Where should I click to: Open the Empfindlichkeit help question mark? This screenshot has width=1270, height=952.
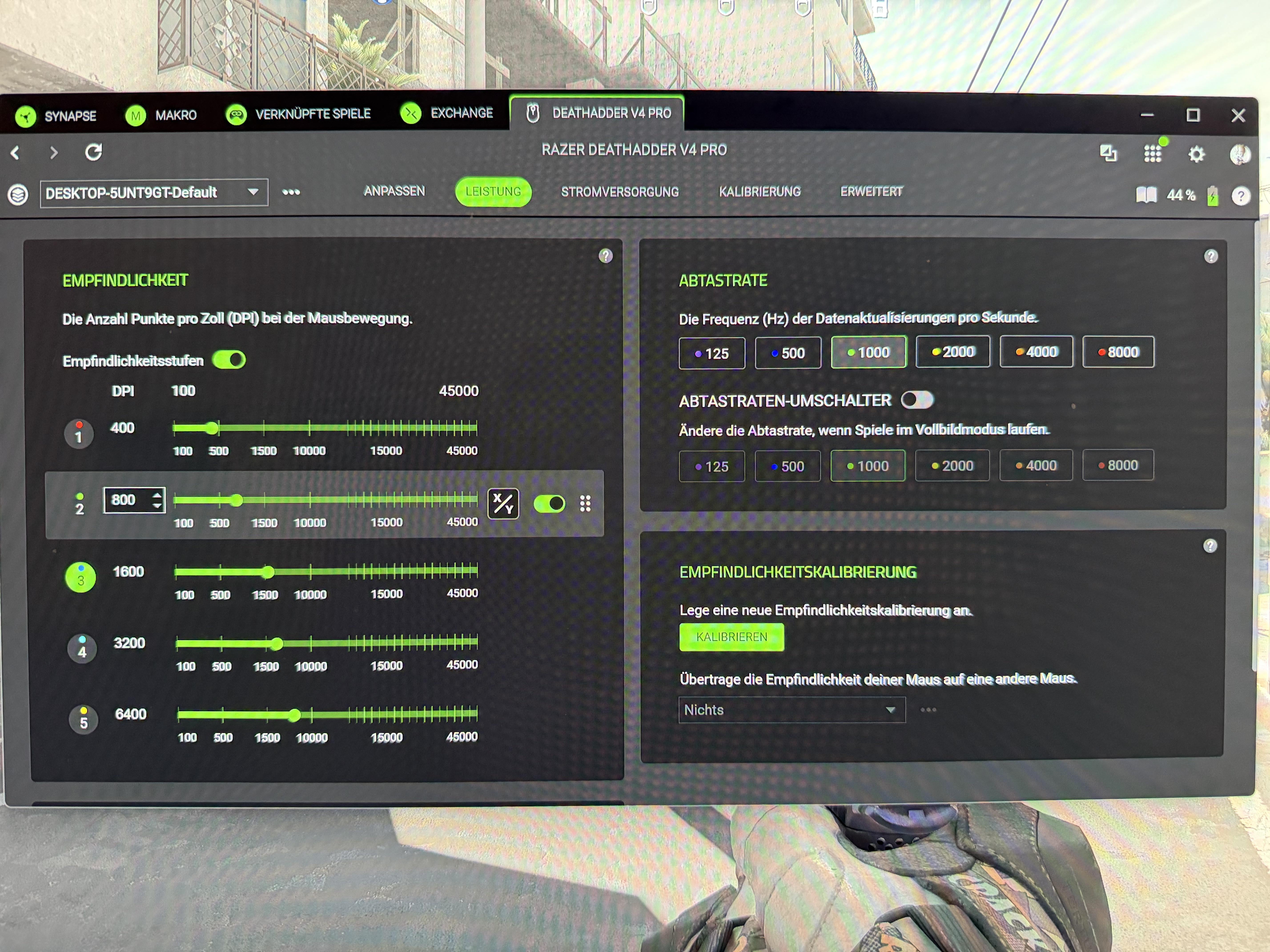click(x=605, y=256)
